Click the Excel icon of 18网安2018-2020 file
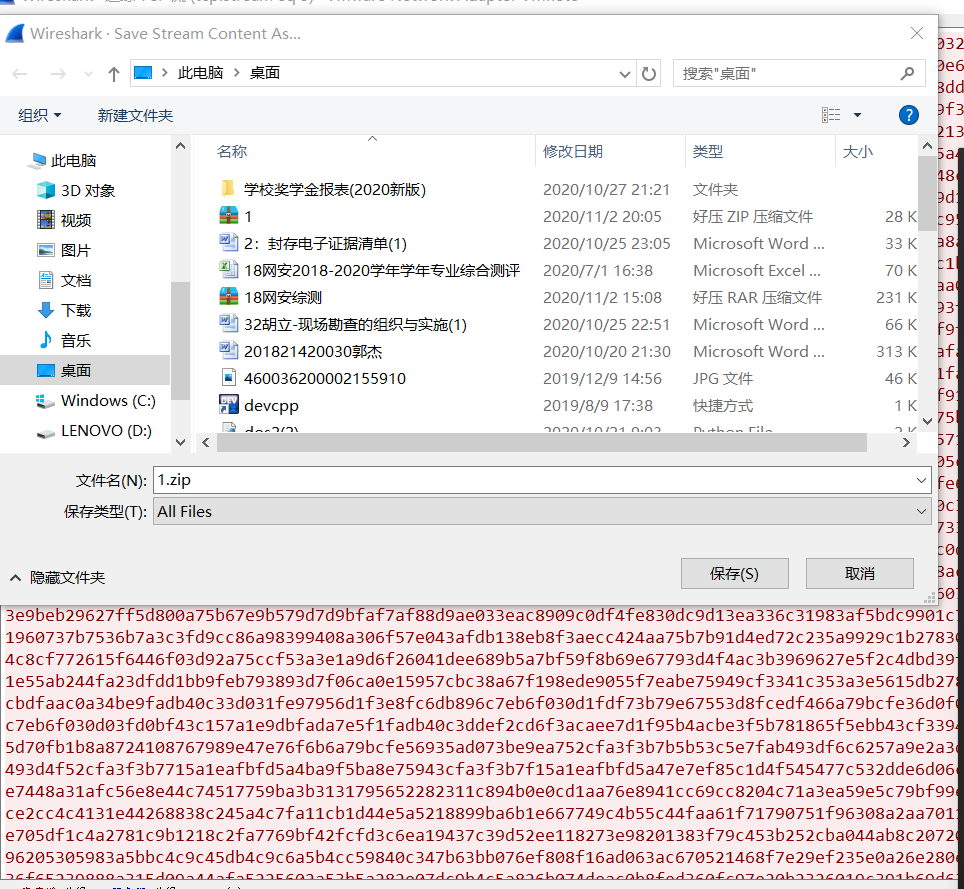This screenshot has width=964, height=889. (228, 269)
